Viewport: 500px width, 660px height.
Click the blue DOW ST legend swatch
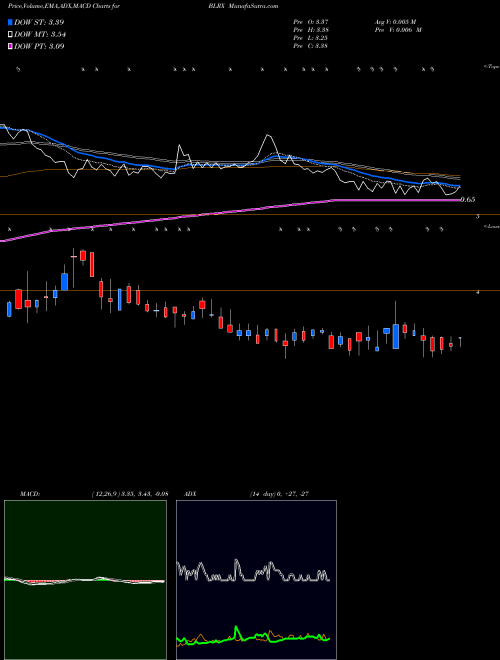click(10, 22)
